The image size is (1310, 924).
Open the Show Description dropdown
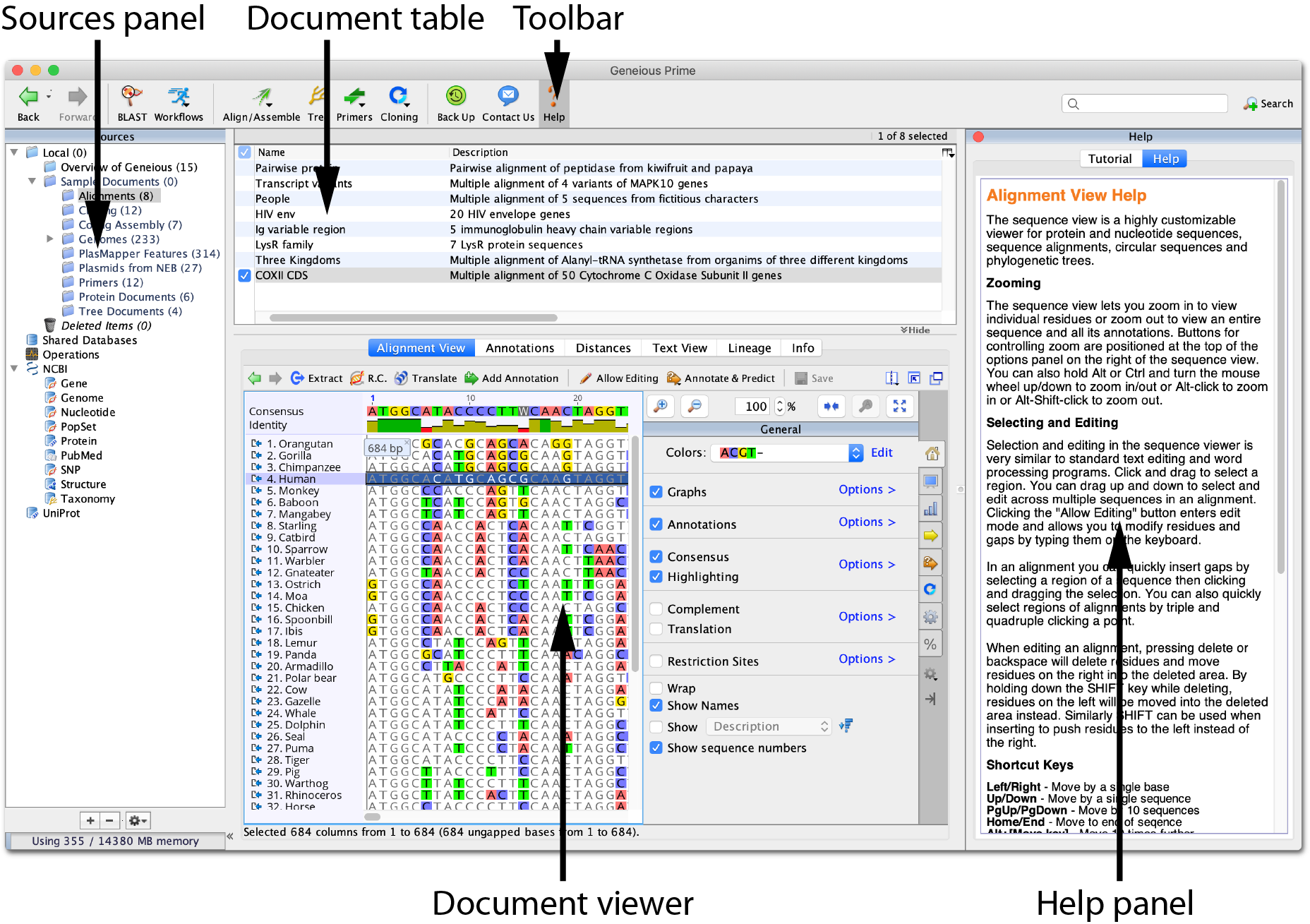(x=768, y=726)
